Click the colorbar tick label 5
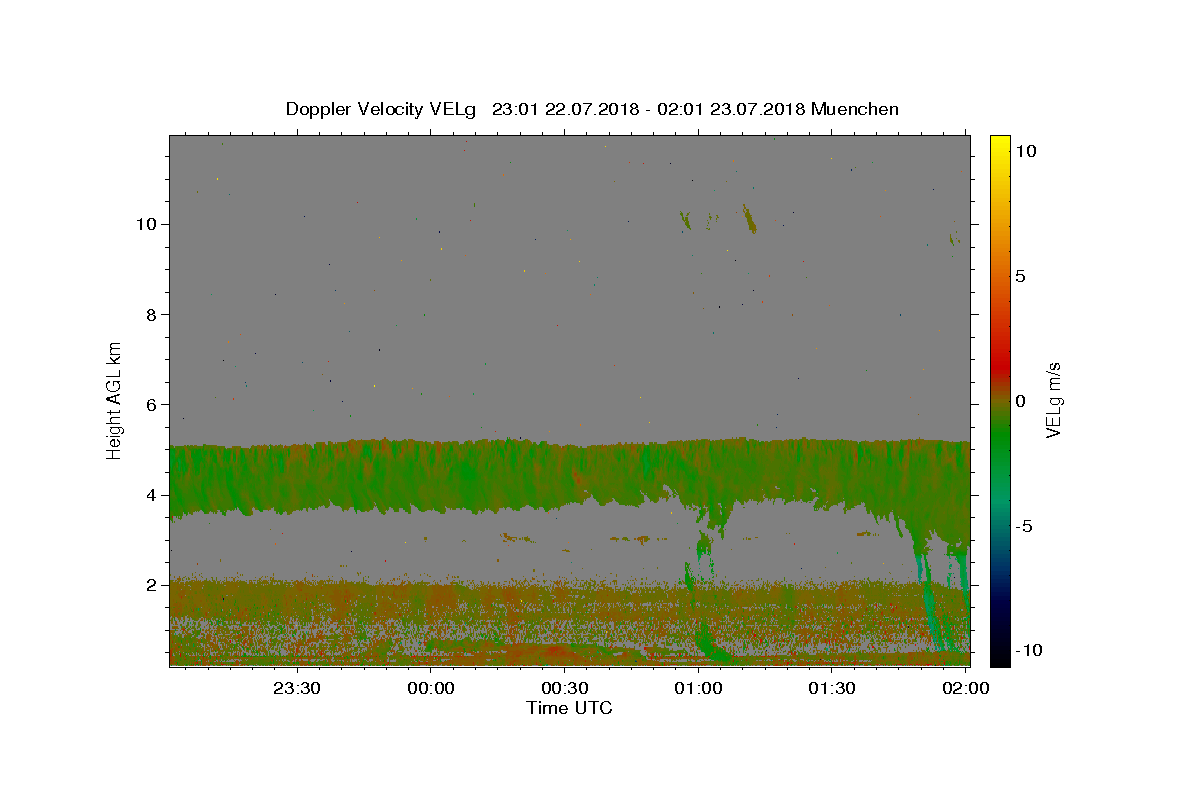This screenshot has height=800, width=1200. pyautogui.click(x=1020, y=275)
